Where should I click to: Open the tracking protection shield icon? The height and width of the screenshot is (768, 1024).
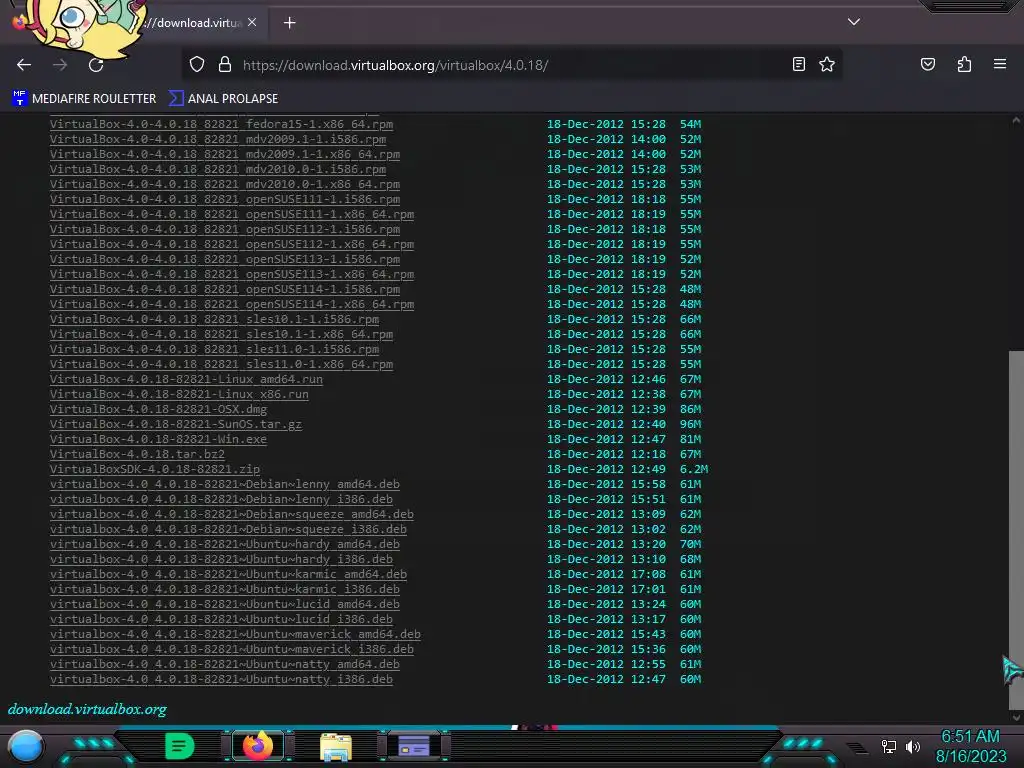click(x=197, y=64)
